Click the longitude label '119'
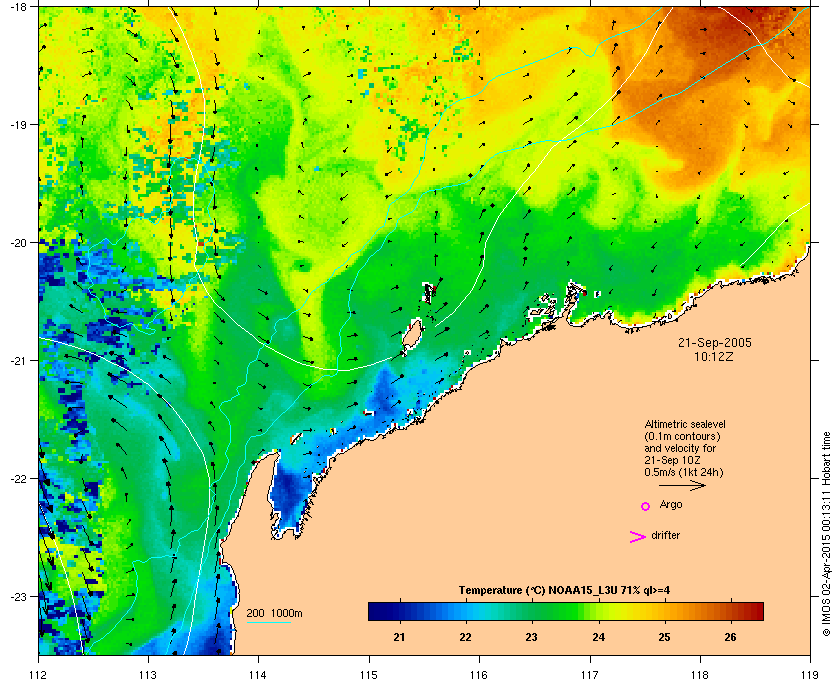Screen dimensions: 840x680 click(810, 674)
